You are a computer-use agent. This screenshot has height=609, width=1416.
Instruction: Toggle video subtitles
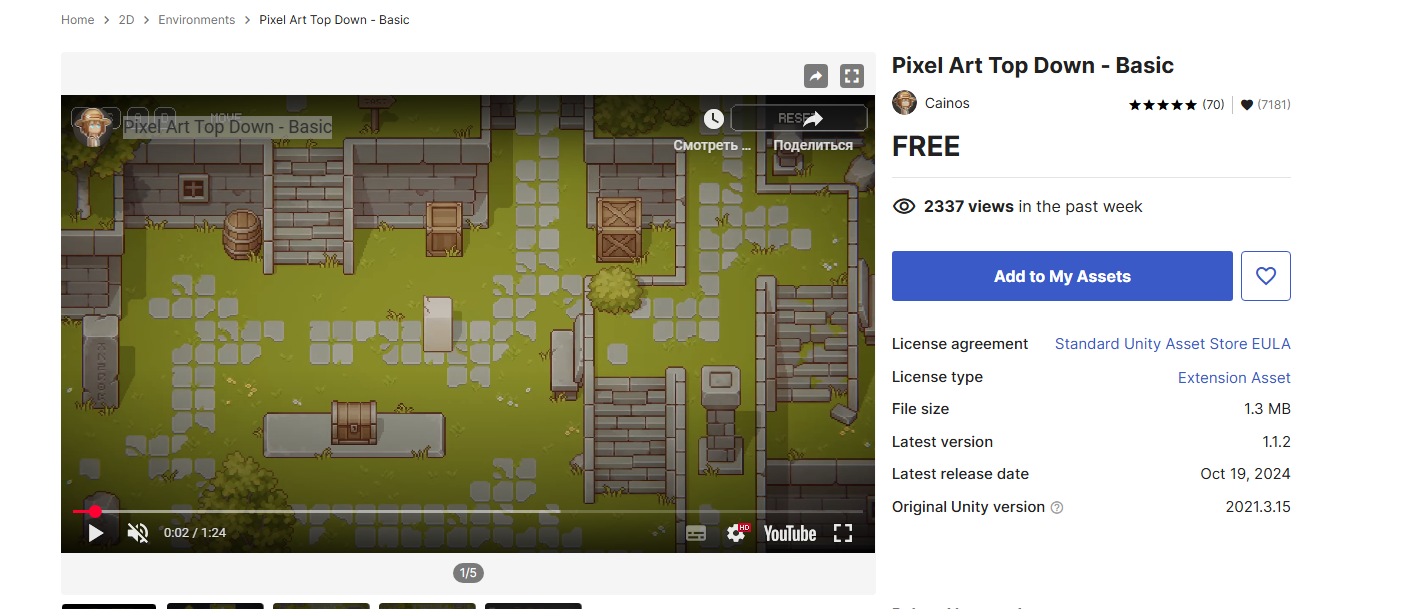(x=696, y=534)
